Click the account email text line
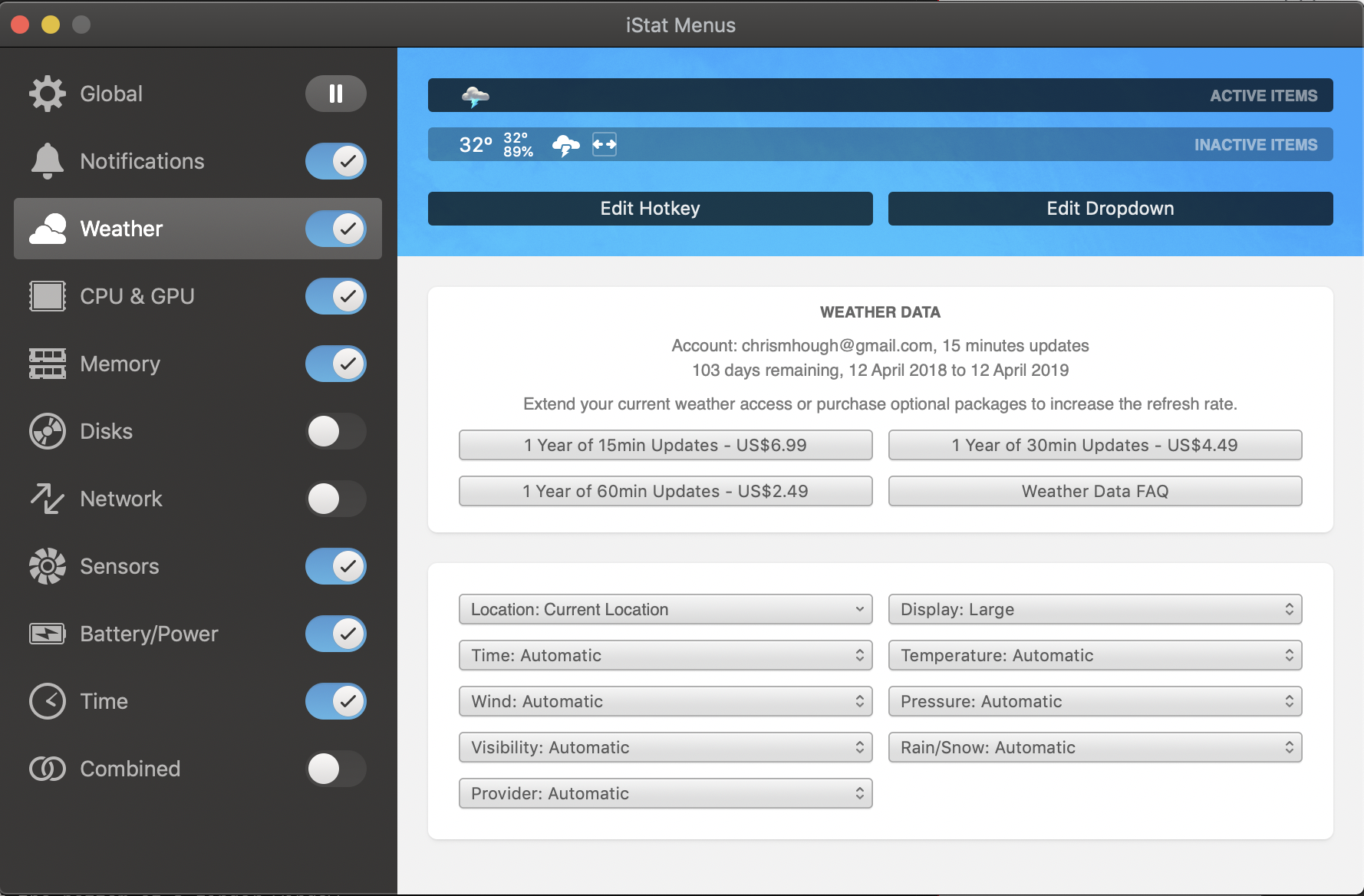 (x=881, y=346)
